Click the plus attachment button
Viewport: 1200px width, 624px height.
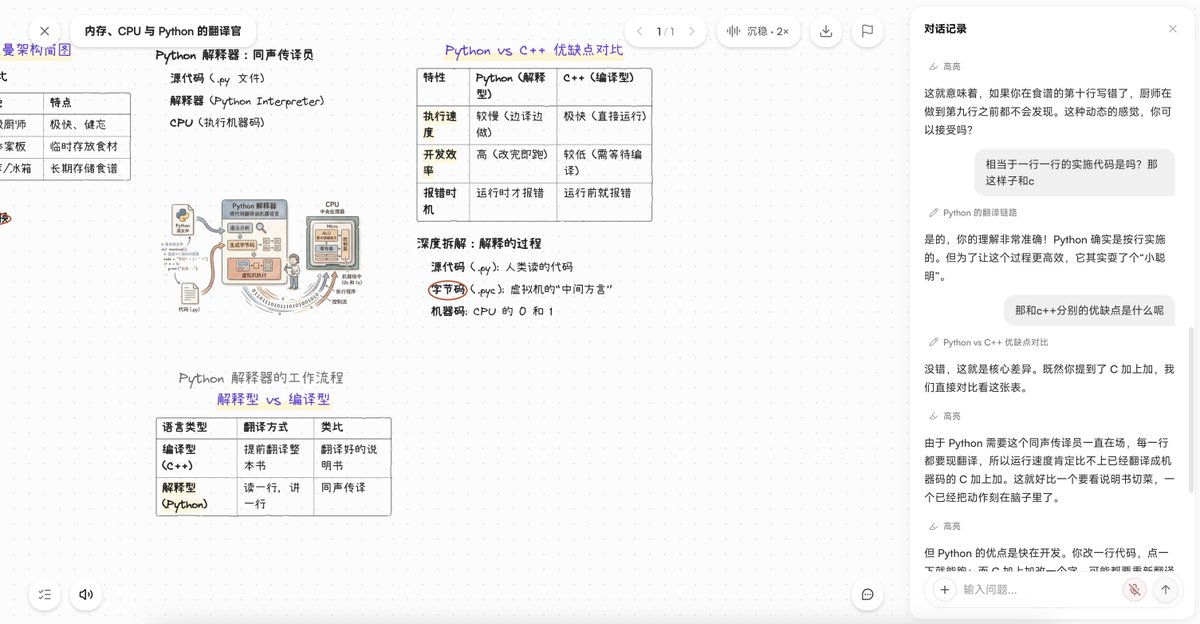pos(944,590)
